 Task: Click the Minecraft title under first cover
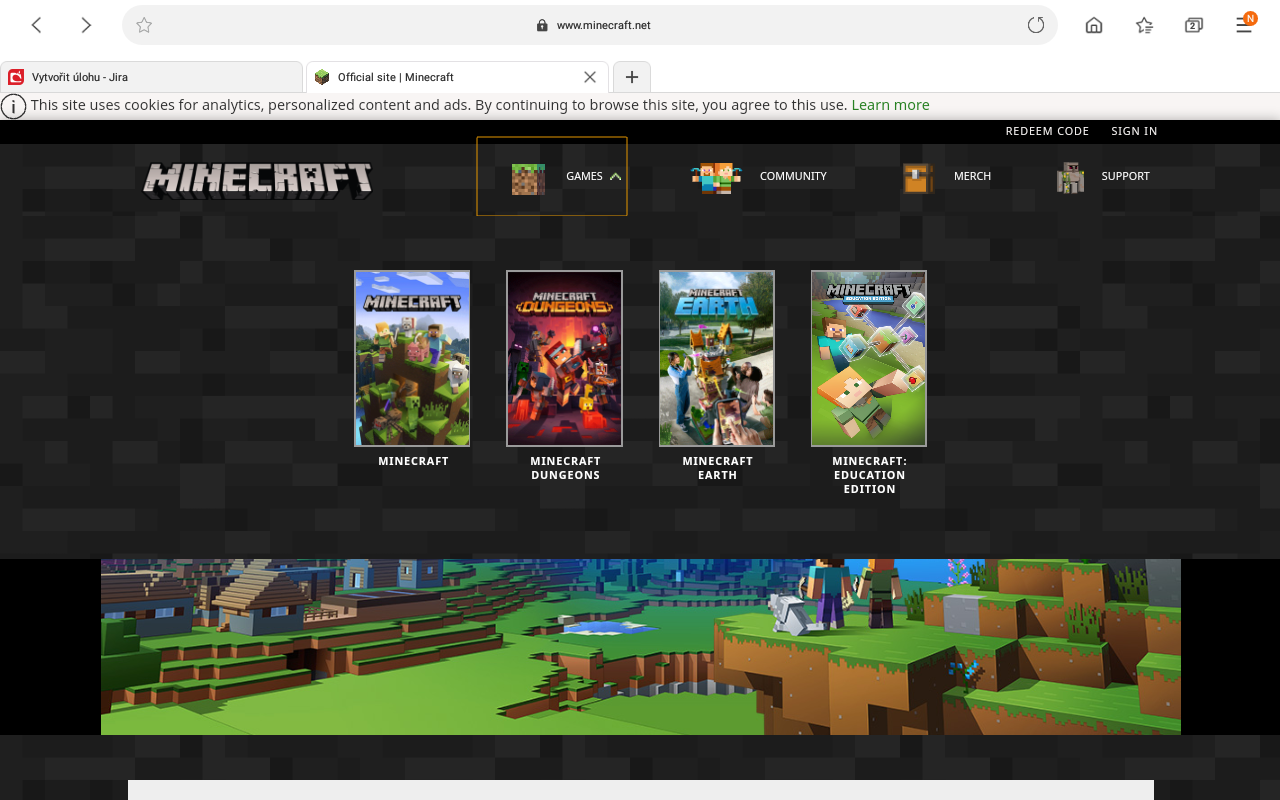tap(413, 461)
